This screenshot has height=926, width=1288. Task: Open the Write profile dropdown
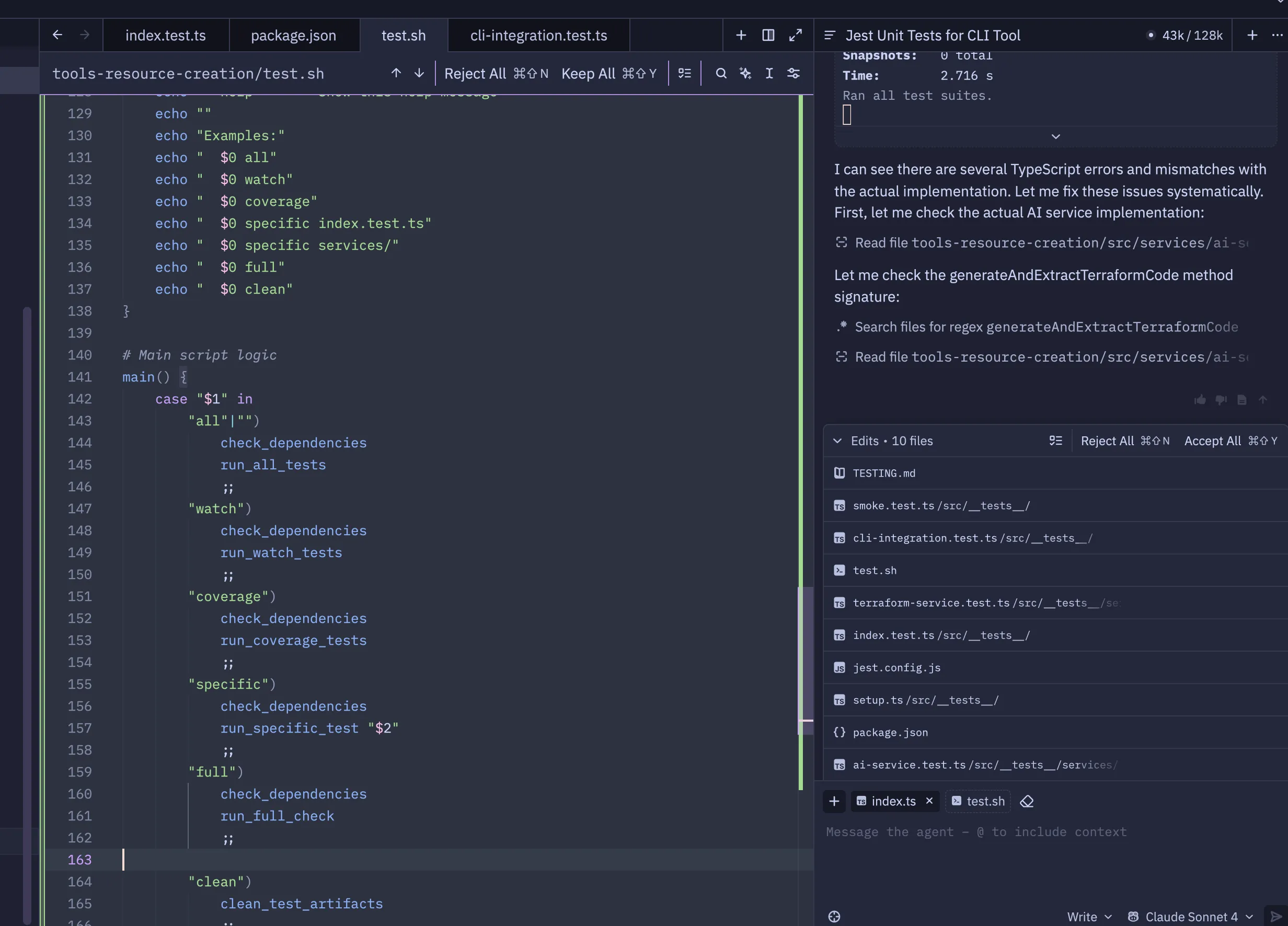click(1089, 917)
